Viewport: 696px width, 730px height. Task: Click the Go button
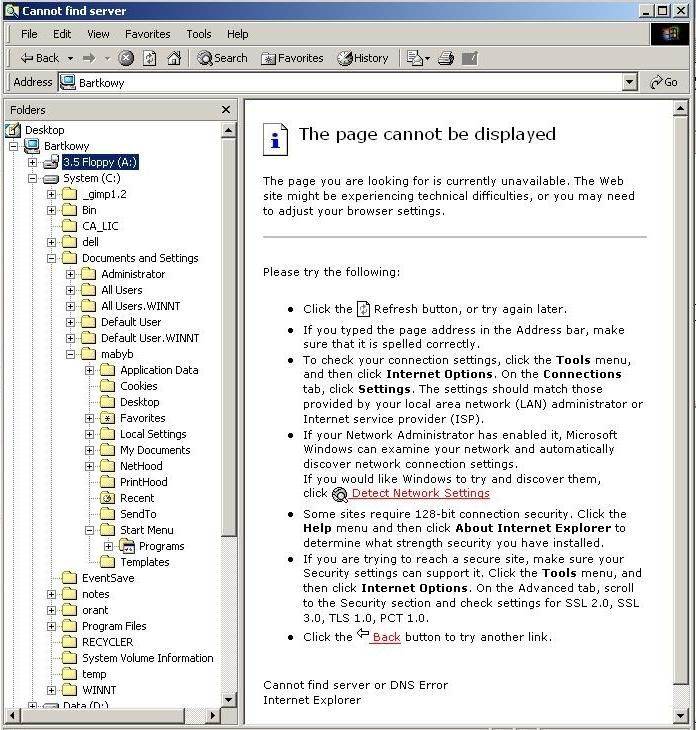[x=664, y=82]
